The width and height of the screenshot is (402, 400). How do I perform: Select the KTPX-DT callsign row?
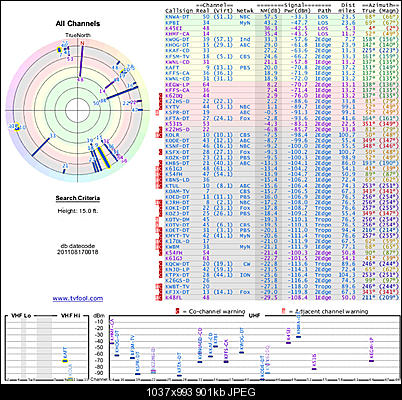(282, 275)
